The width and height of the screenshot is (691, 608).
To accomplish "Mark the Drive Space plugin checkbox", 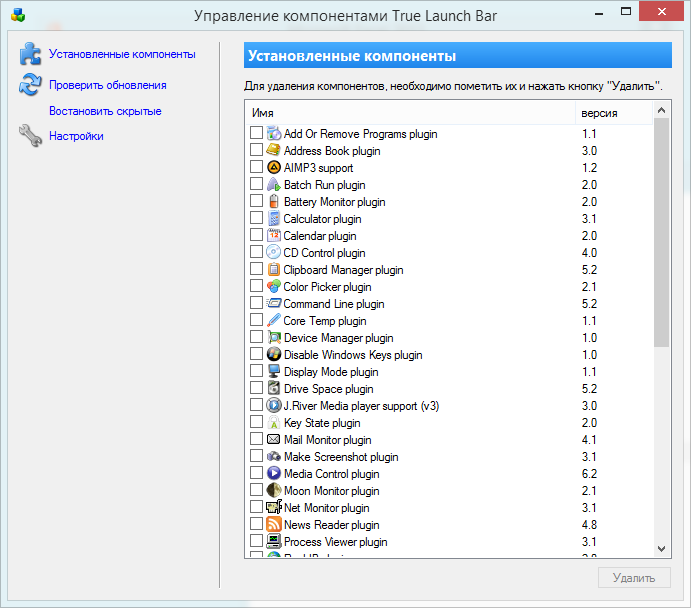I will click(x=257, y=389).
